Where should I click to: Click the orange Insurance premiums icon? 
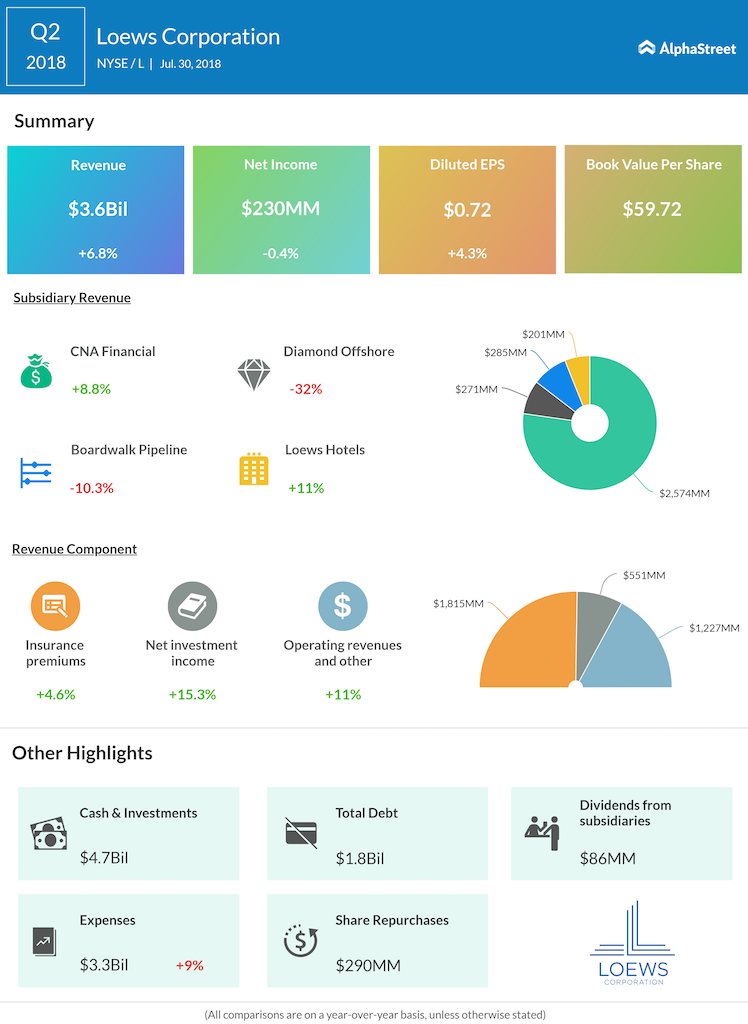coord(56,606)
